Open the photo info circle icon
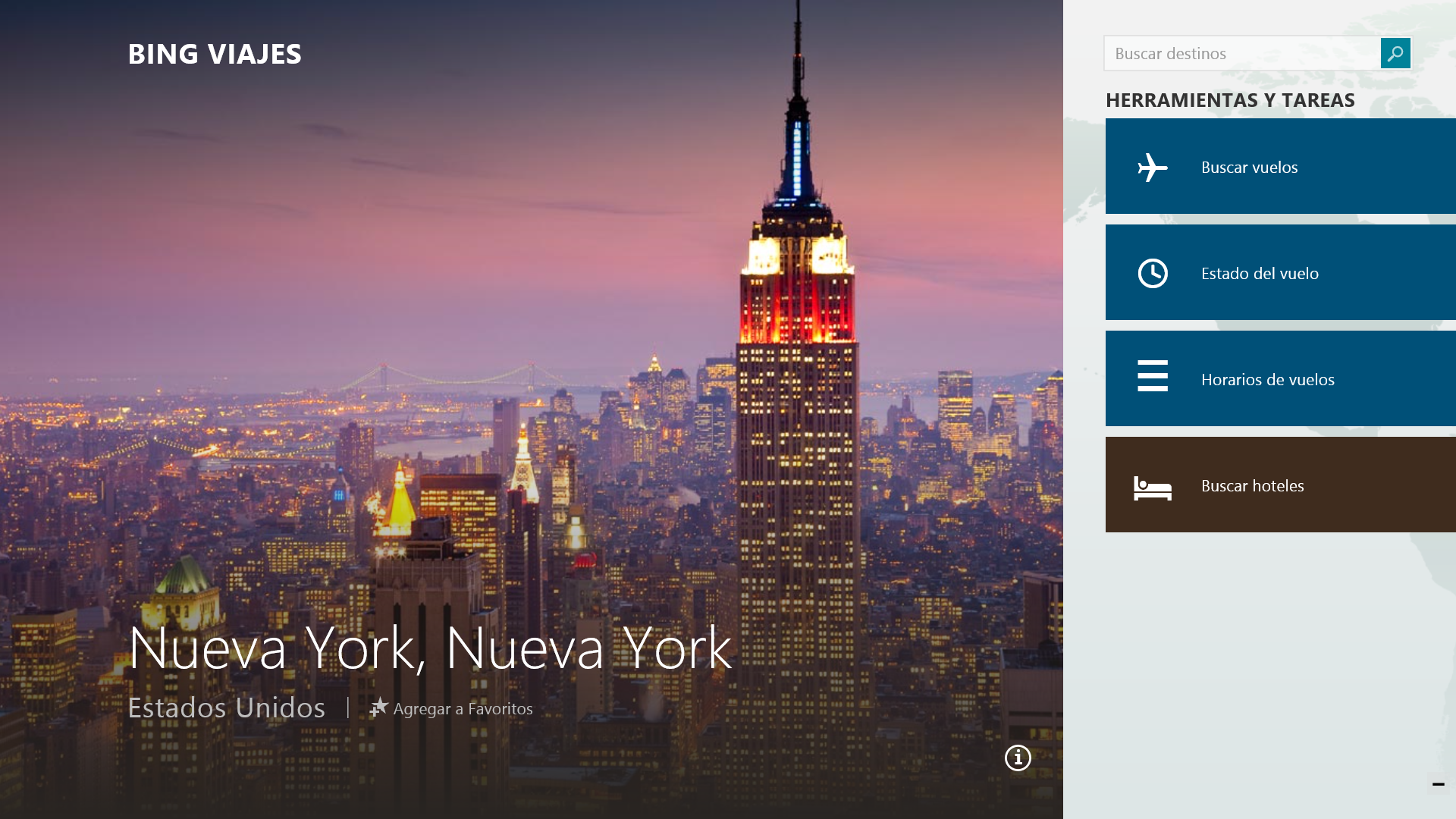 point(1018,758)
